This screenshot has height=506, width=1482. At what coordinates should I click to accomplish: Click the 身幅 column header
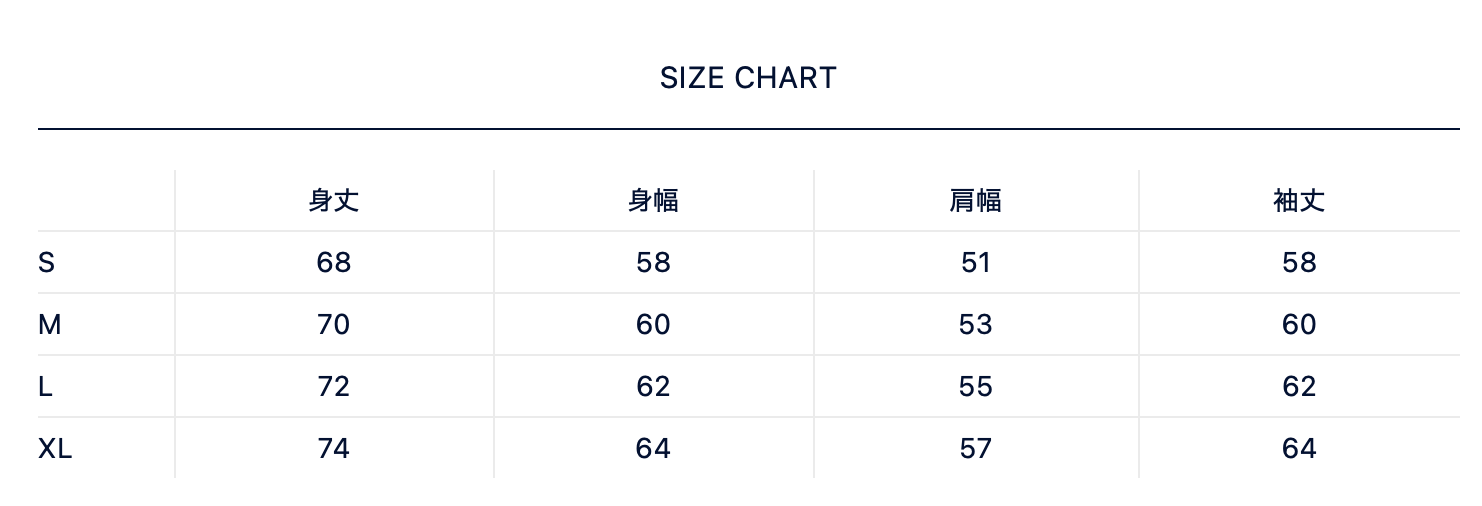click(653, 201)
